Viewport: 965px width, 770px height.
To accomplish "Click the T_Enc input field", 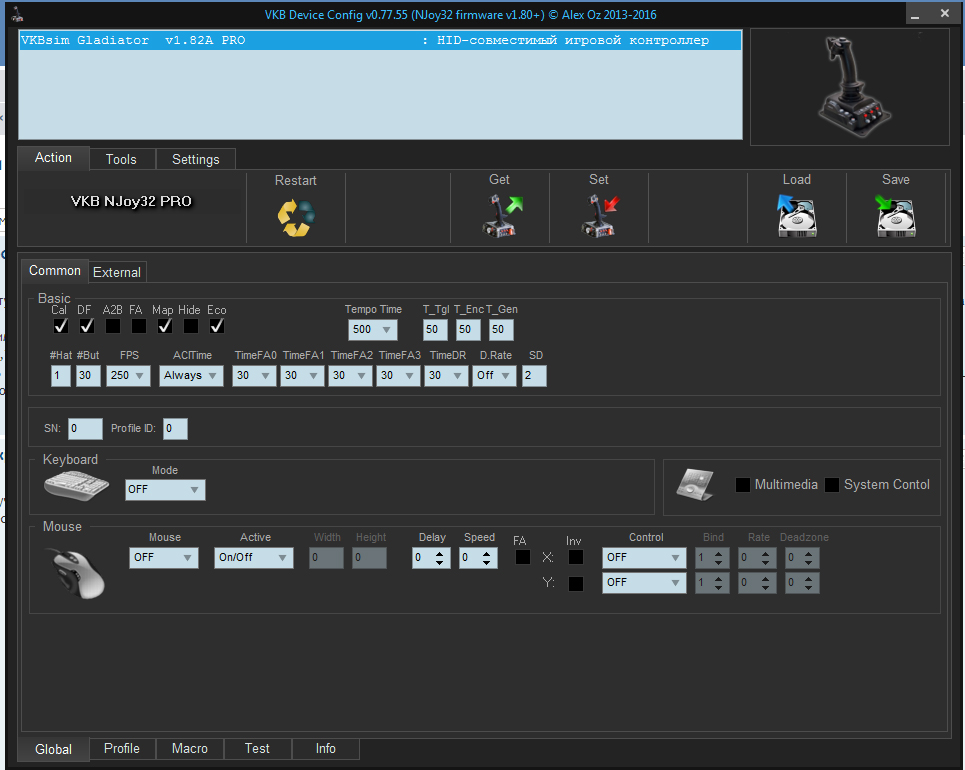I will (x=468, y=329).
